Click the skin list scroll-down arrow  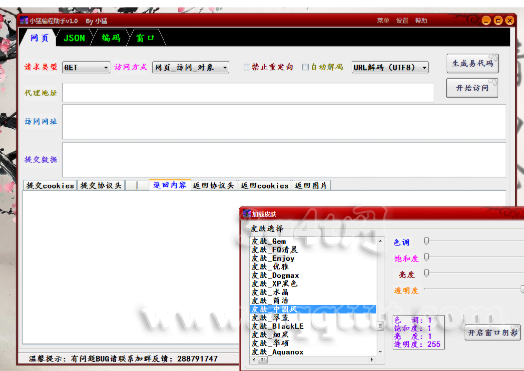(380, 352)
